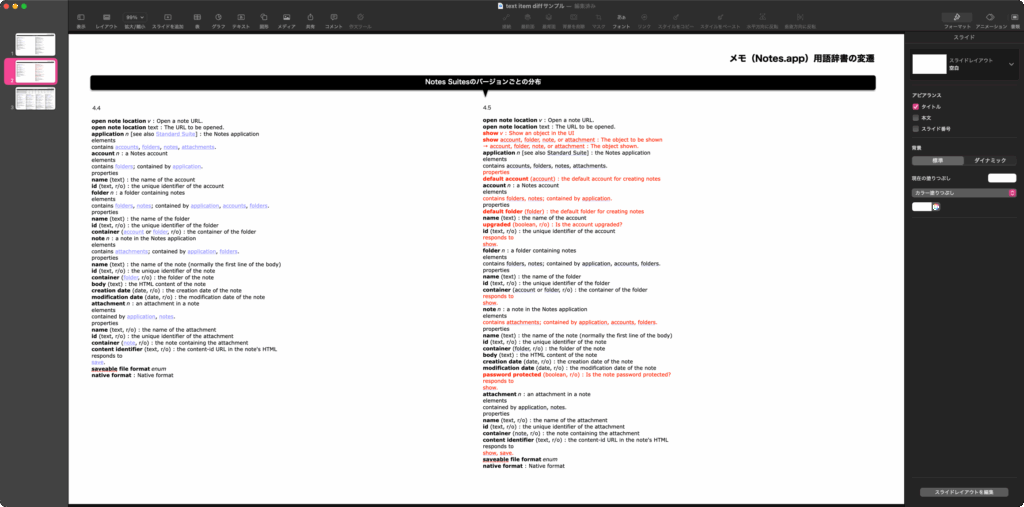Click the スライドレイアウトを編集 button

pyautogui.click(x=964, y=492)
